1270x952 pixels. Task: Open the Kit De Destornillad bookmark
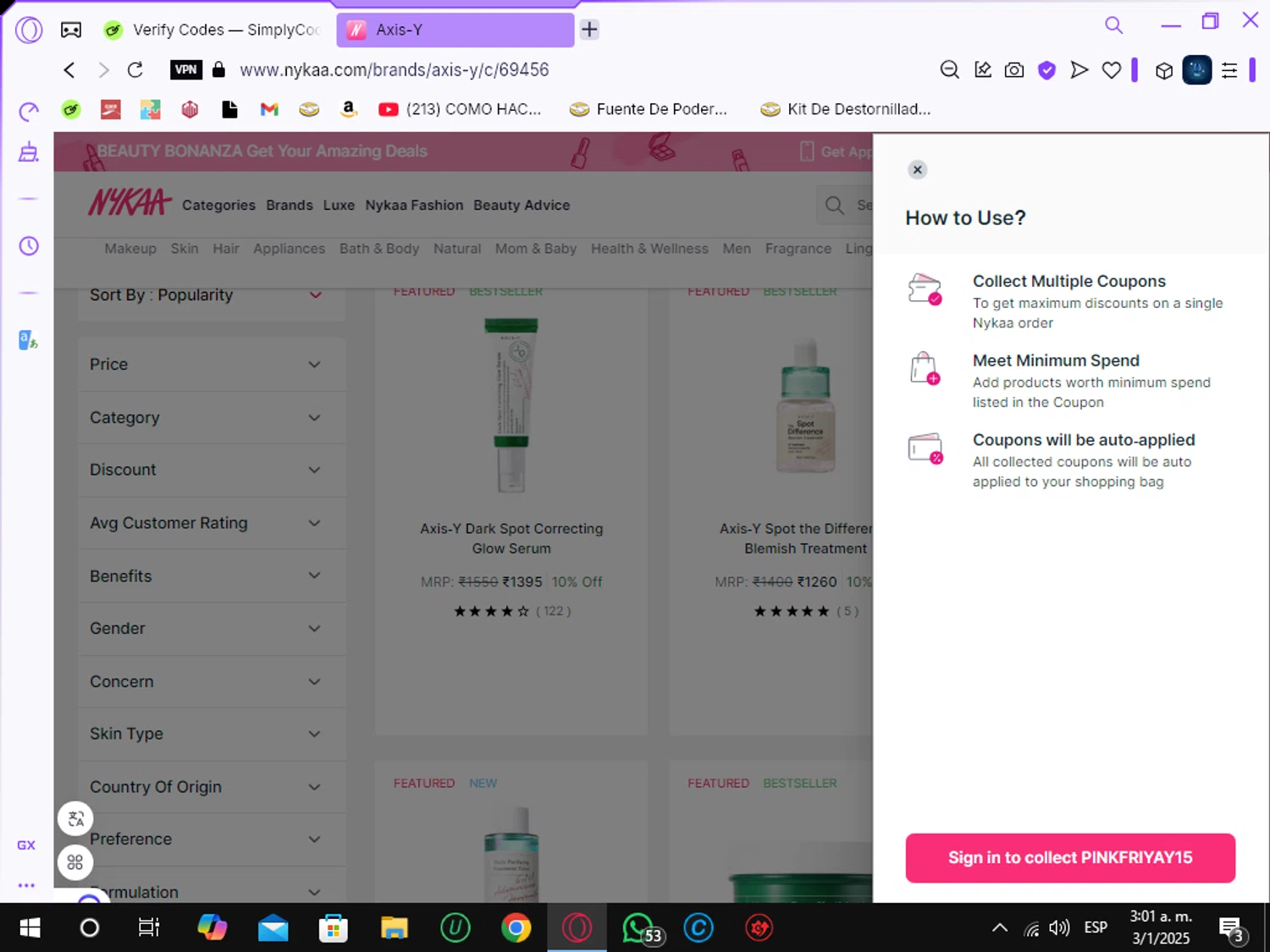click(x=846, y=109)
